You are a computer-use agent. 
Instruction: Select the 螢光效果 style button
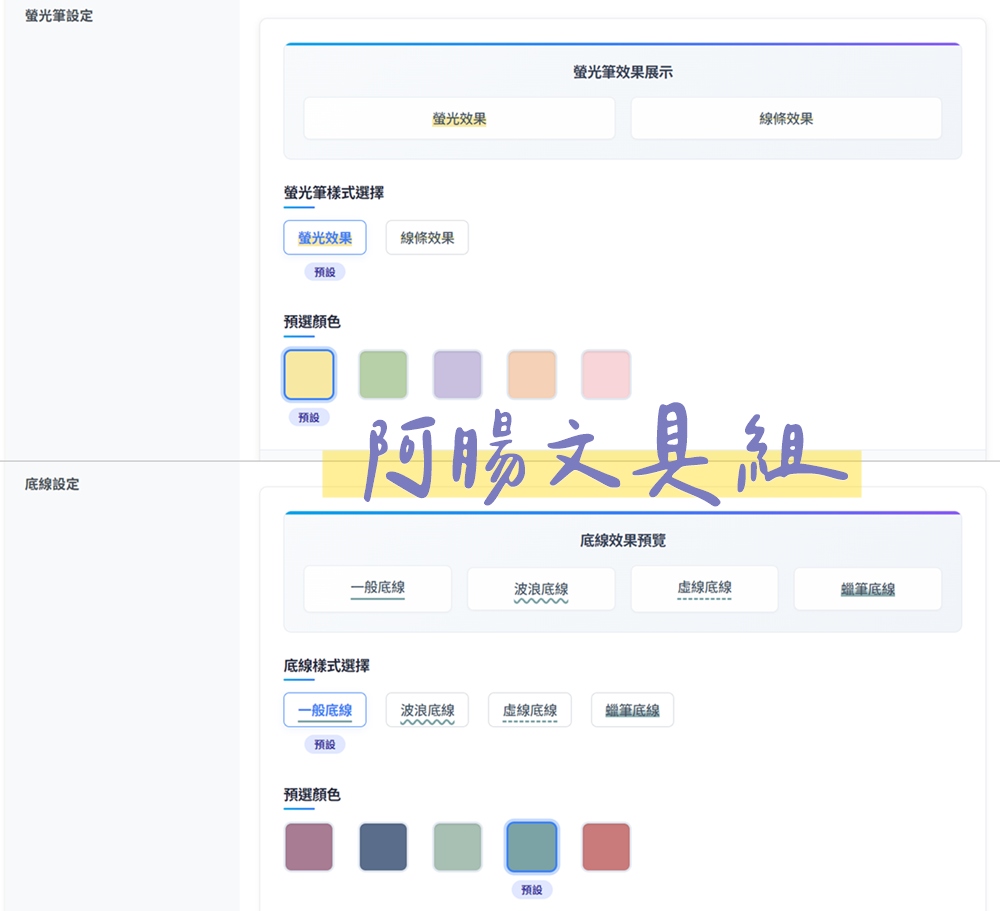point(325,237)
